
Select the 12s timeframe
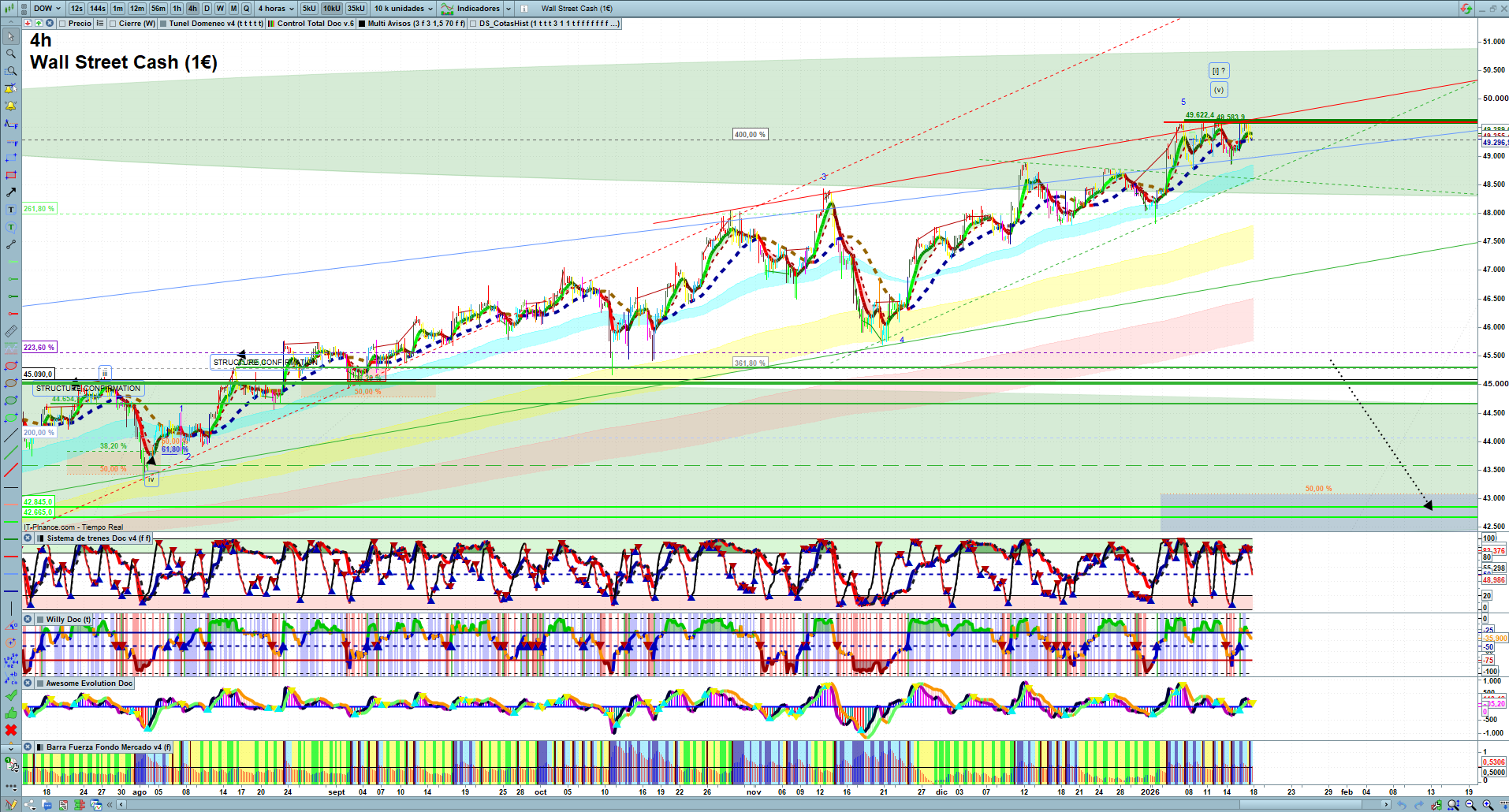pos(76,9)
